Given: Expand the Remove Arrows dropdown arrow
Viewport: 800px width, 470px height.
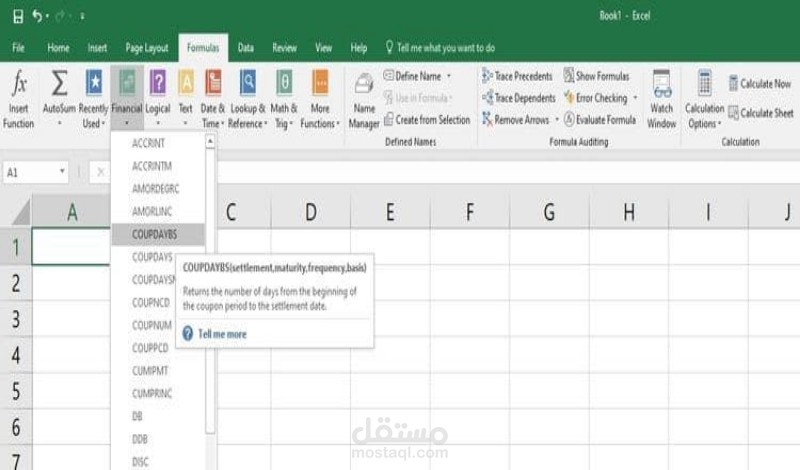Looking at the screenshot, I should pos(557,120).
